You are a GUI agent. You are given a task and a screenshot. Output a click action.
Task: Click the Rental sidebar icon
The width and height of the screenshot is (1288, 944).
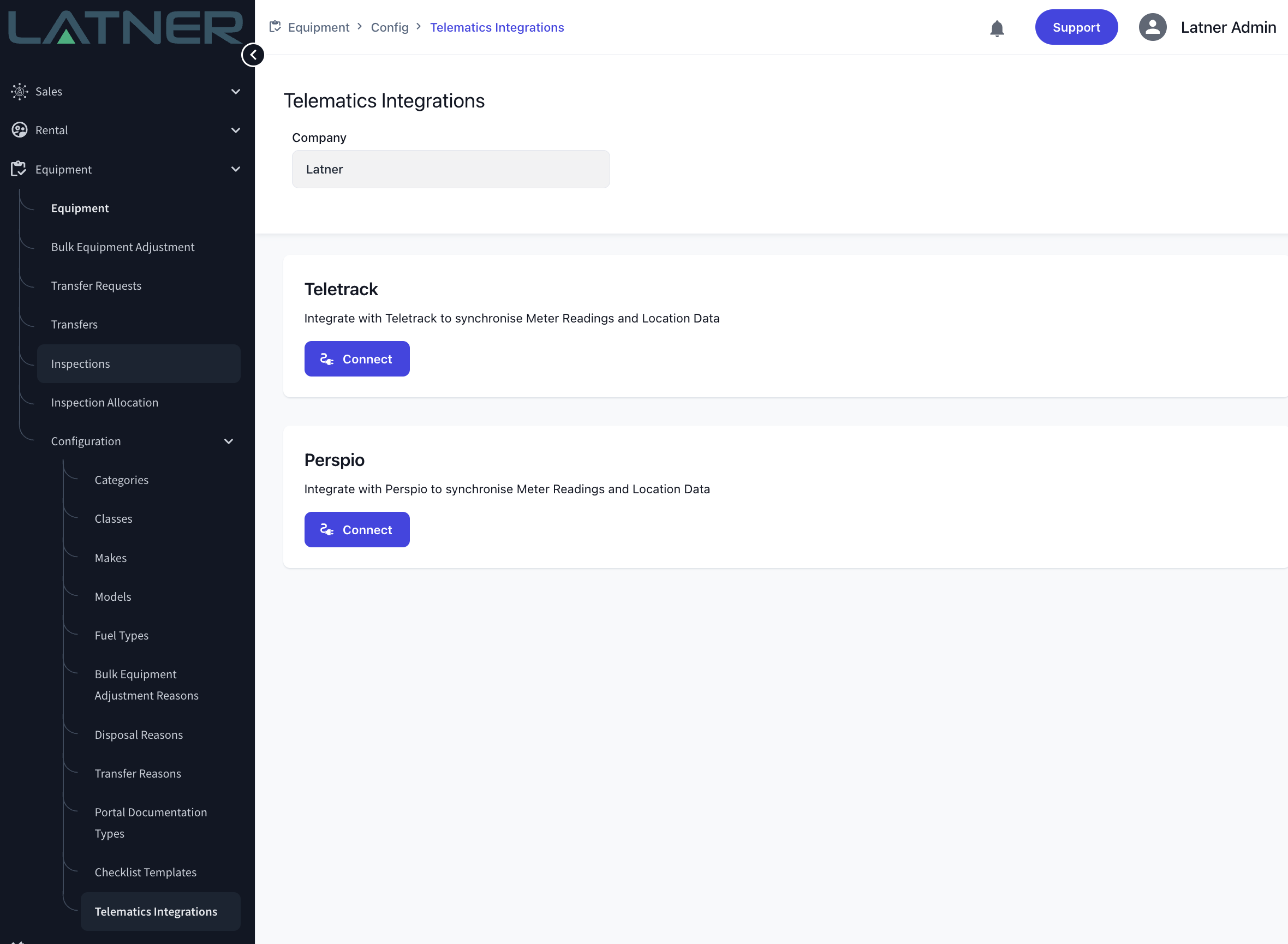tap(20, 130)
